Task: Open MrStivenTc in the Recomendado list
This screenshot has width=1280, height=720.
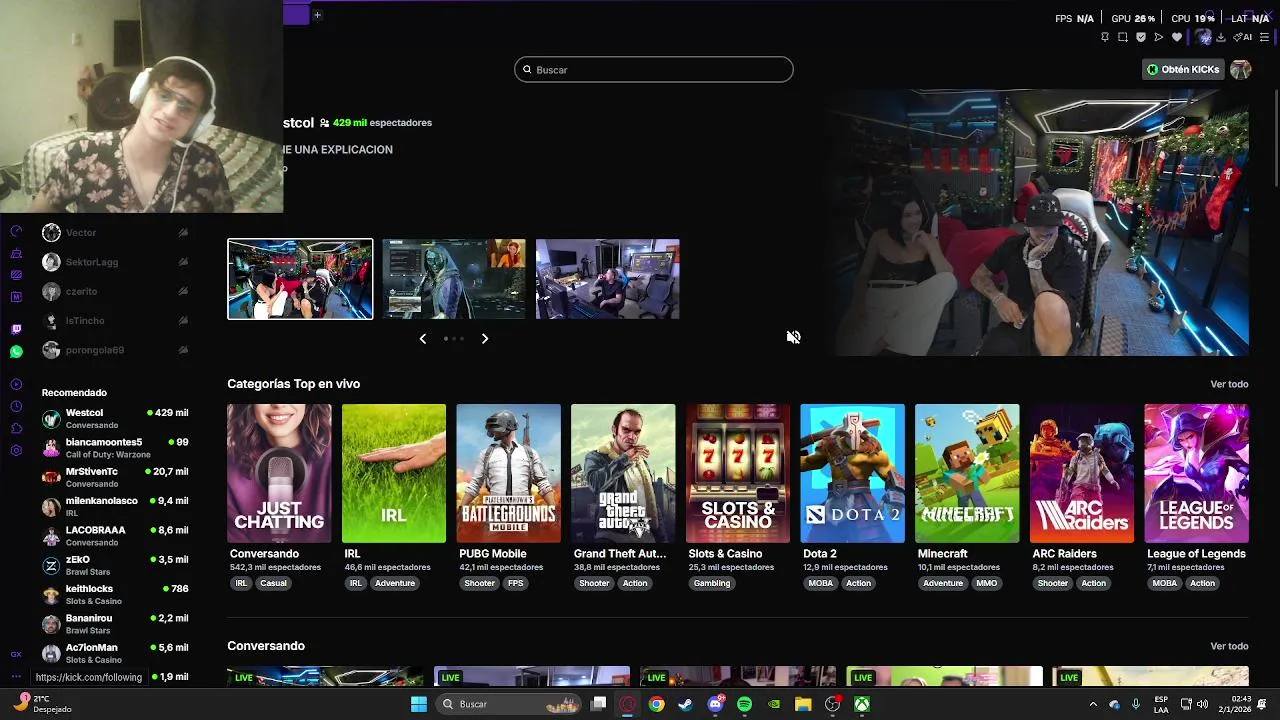Action: pos(115,477)
